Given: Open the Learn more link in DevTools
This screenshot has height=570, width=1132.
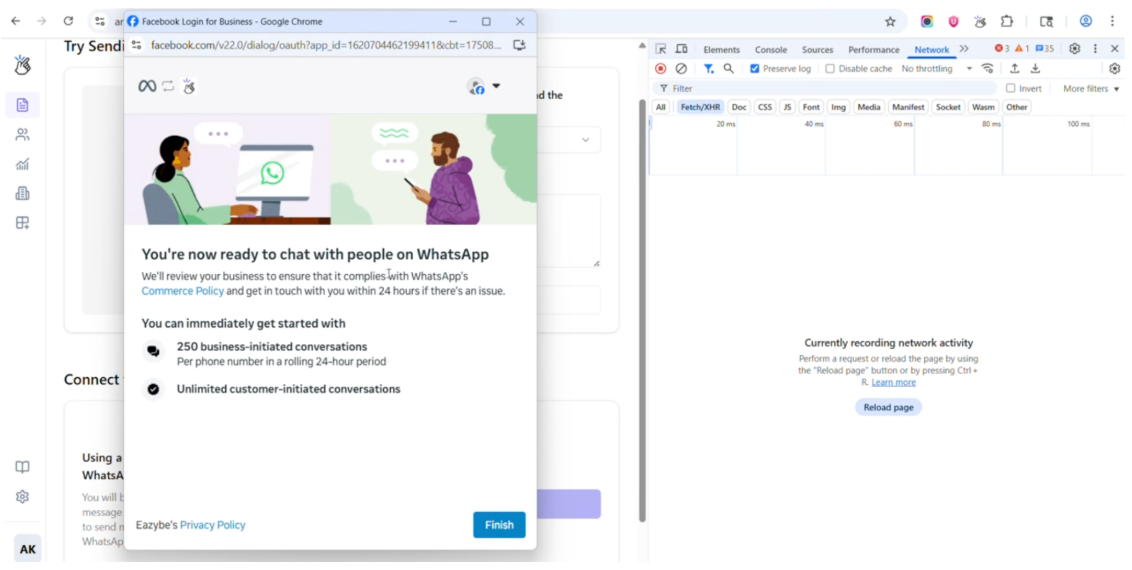Looking at the screenshot, I should (x=893, y=382).
